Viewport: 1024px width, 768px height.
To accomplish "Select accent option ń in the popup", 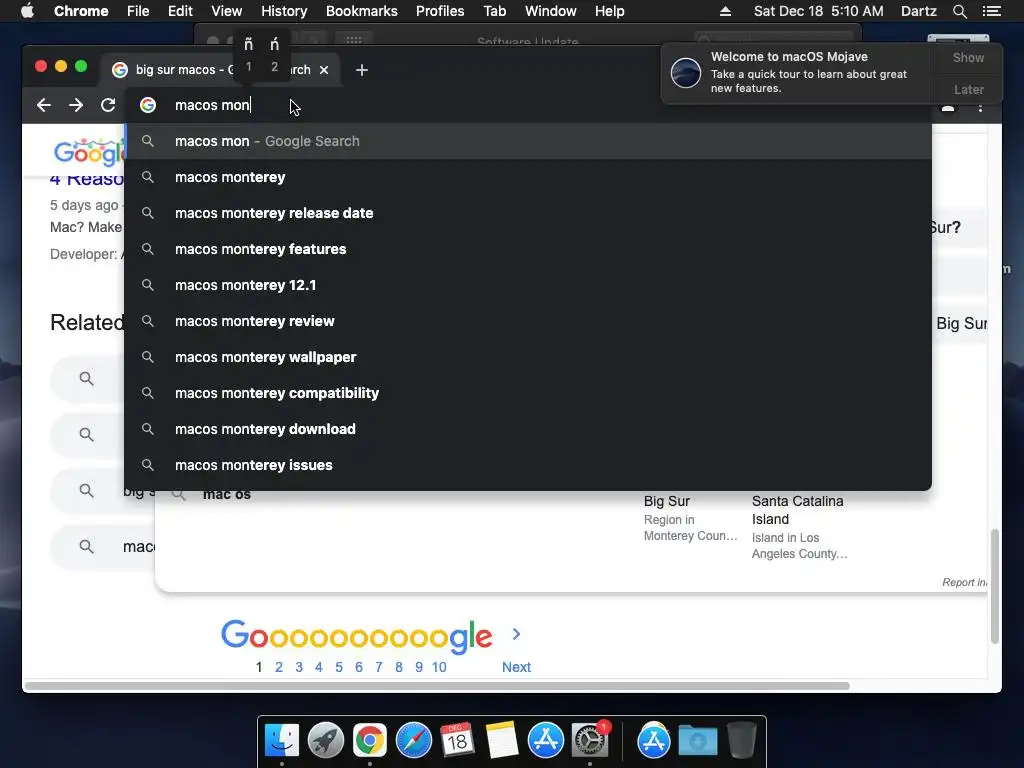I will 274,54.
